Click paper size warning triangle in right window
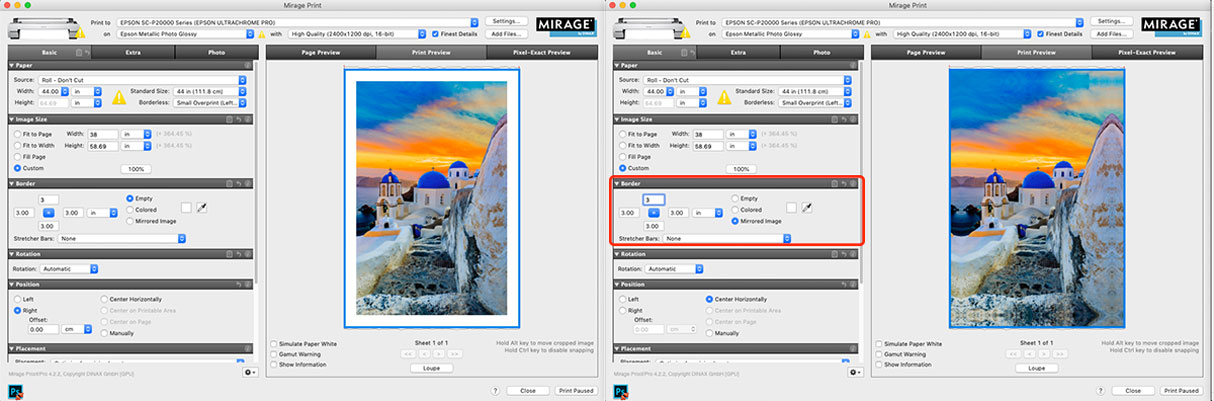The image size is (1214, 401). pyautogui.click(x=724, y=97)
